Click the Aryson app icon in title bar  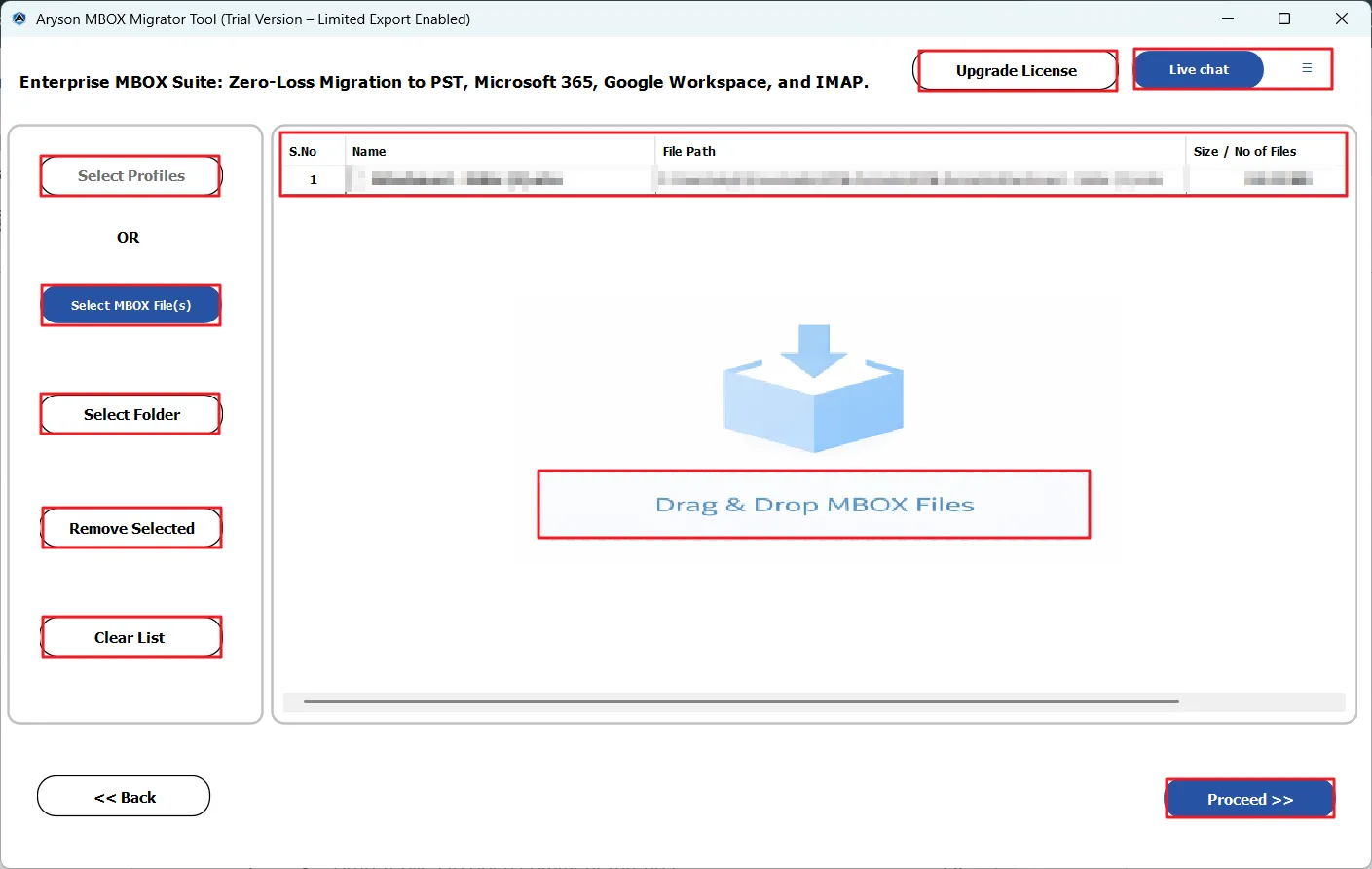(x=19, y=19)
